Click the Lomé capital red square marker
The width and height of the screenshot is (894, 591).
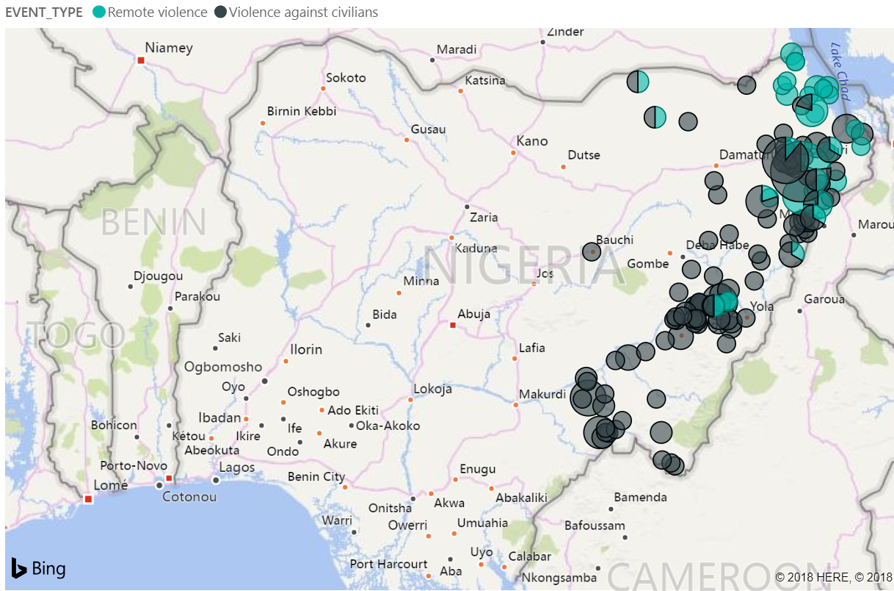(x=88, y=499)
